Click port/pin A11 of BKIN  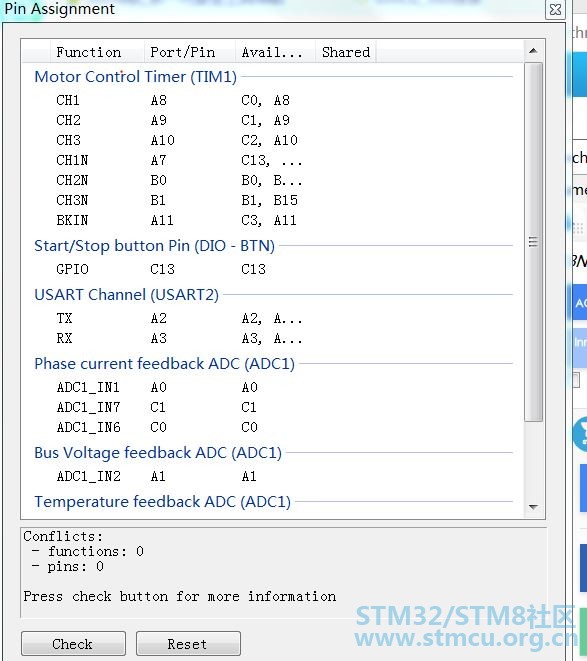[162, 220]
